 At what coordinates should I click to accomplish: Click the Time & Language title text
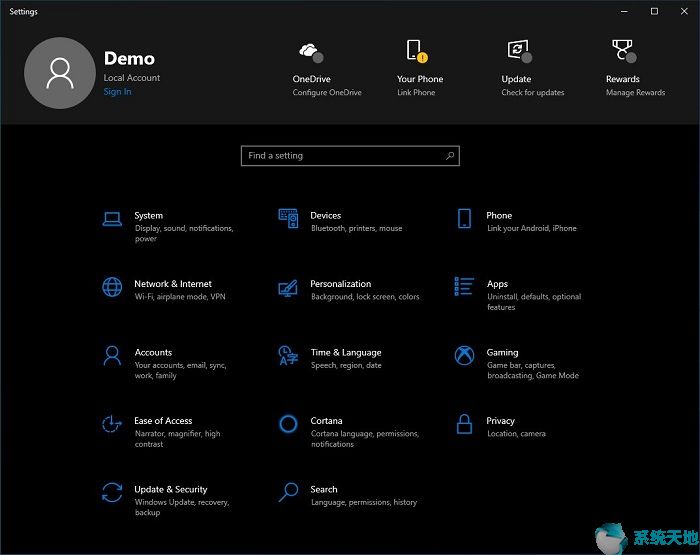point(346,353)
